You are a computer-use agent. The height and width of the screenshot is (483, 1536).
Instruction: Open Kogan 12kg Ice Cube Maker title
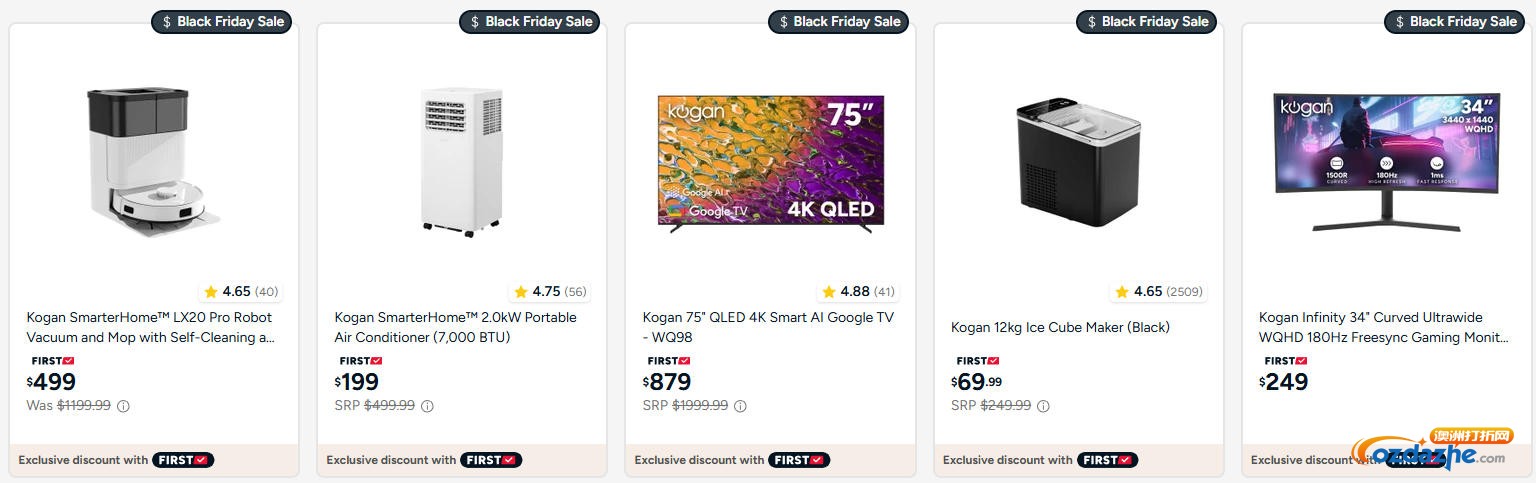click(x=1060, y=327)
